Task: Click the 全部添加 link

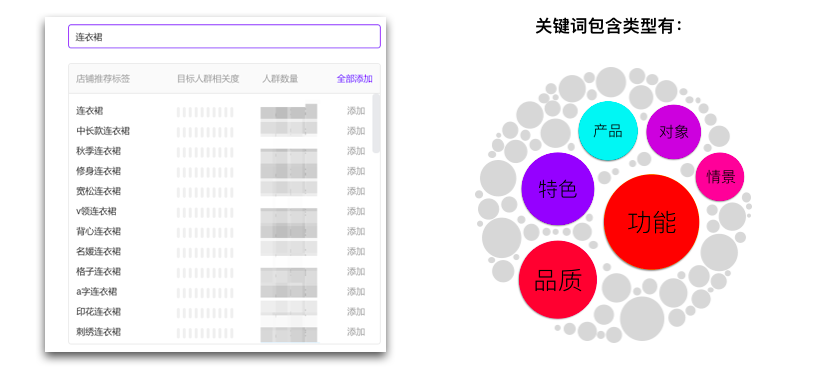Action: click(x=355, y=79)
